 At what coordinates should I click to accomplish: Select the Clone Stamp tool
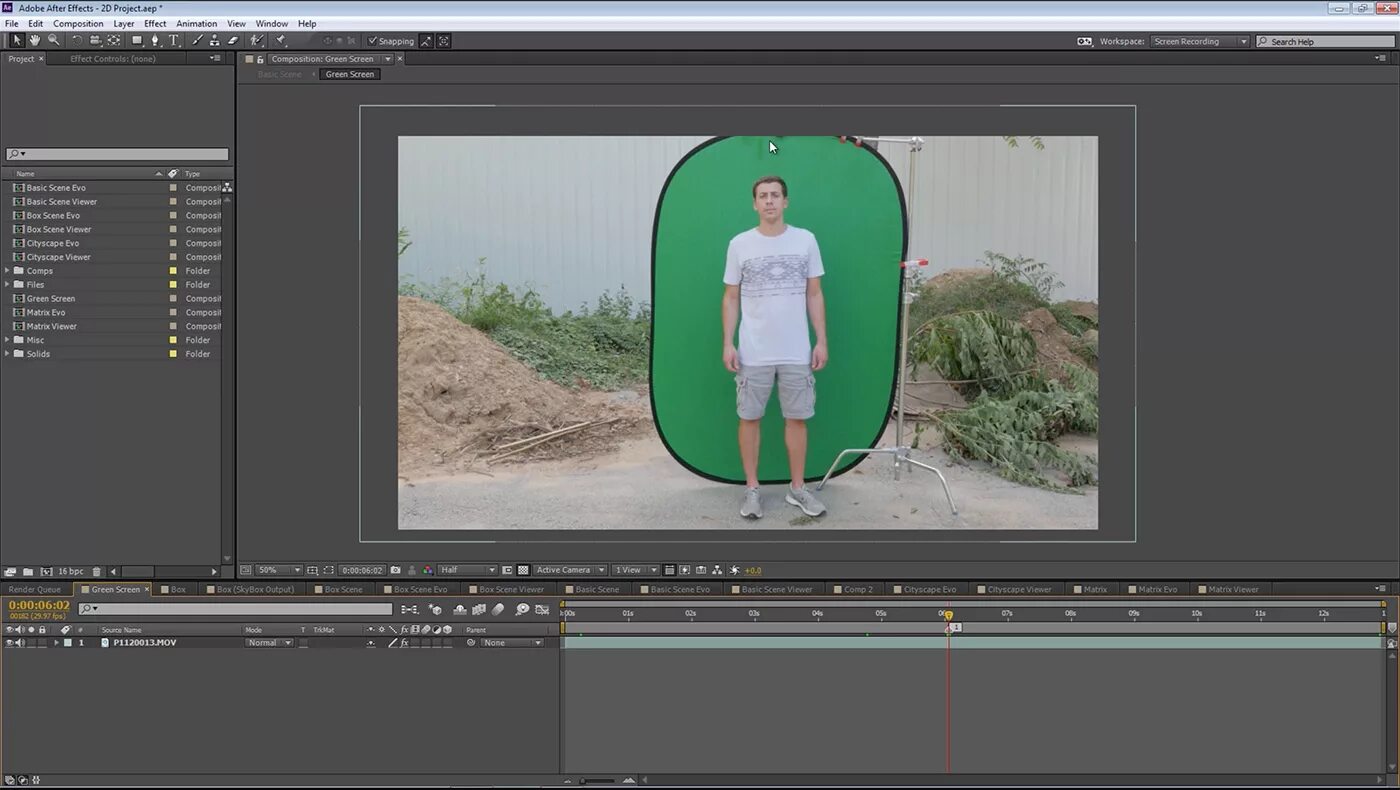point(215,41)
